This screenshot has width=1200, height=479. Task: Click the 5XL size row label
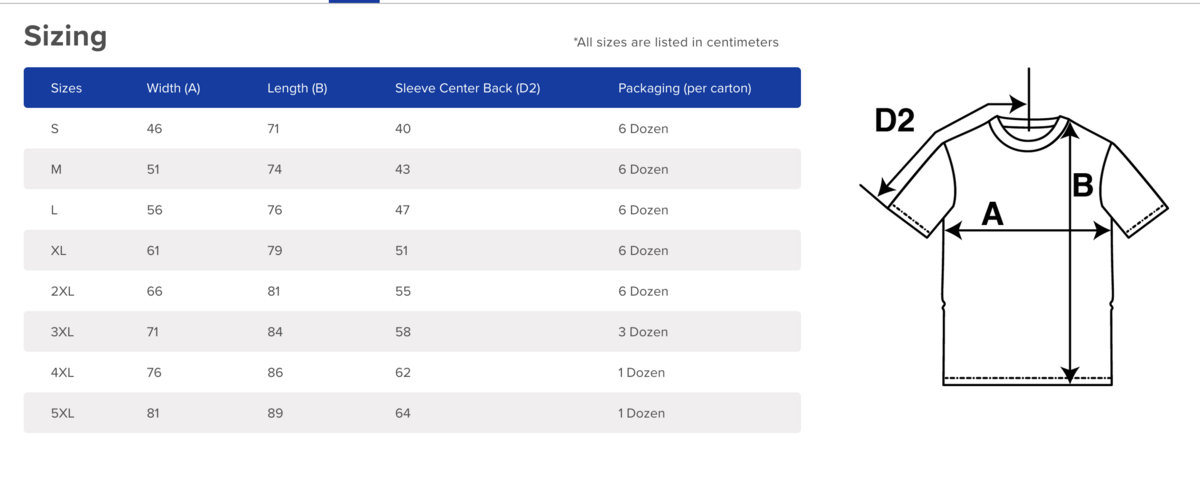[x=62, y=413]
